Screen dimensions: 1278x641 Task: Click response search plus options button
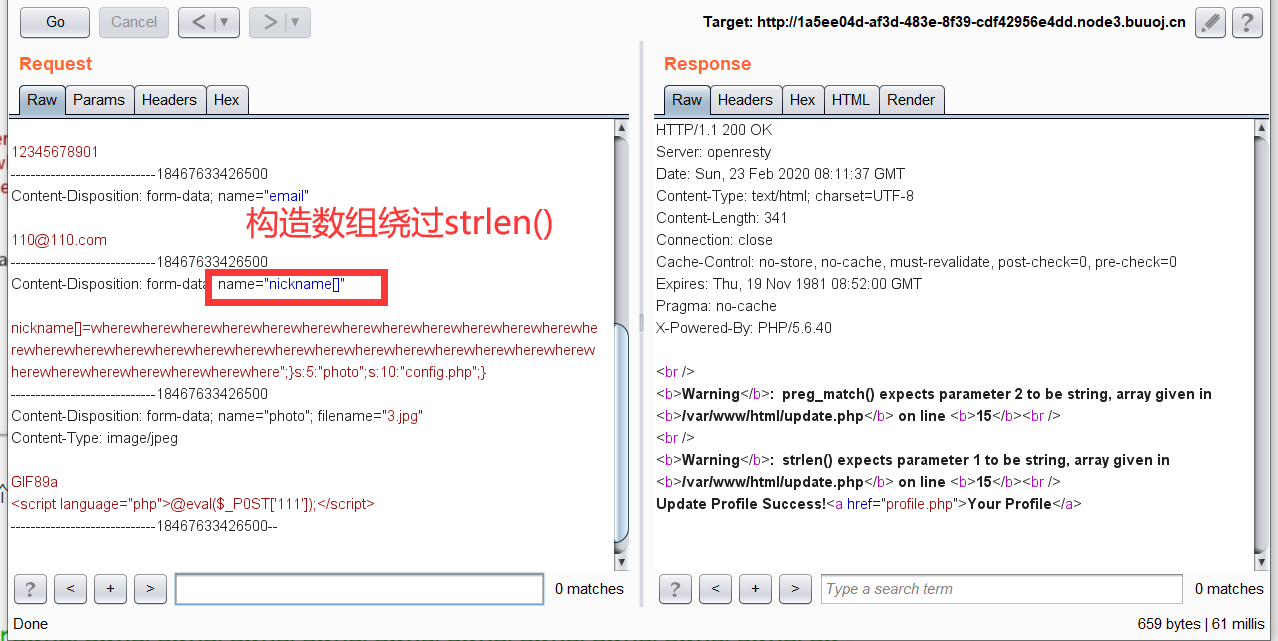tap(755, 589)
